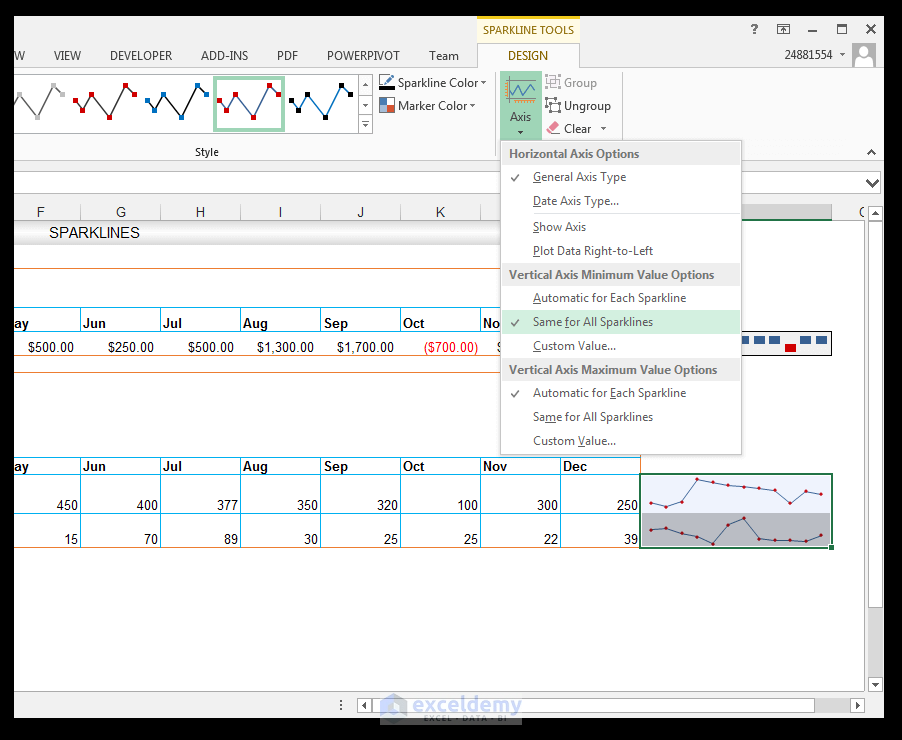Viewport: 902px width, 740px height.
Task: Open the Clear dropdown arrow
Action: pyautogui.click(x=603, y=129)
